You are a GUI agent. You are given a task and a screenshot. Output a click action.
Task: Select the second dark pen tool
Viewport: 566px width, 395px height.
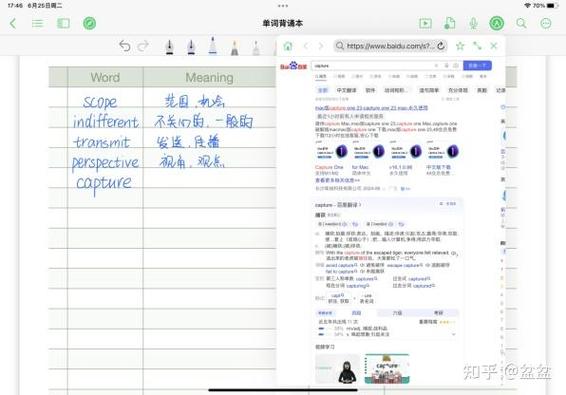tap(191, 47)
